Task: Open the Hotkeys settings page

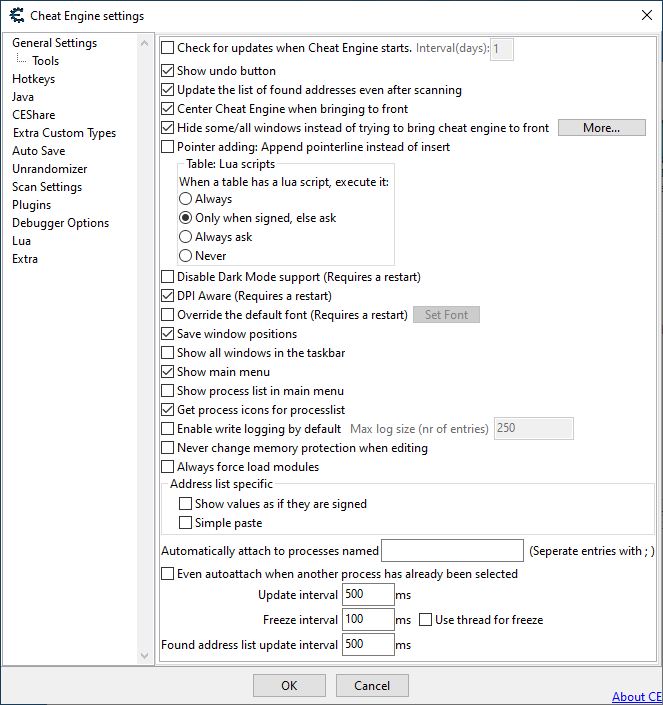Action: coord(34,79)
